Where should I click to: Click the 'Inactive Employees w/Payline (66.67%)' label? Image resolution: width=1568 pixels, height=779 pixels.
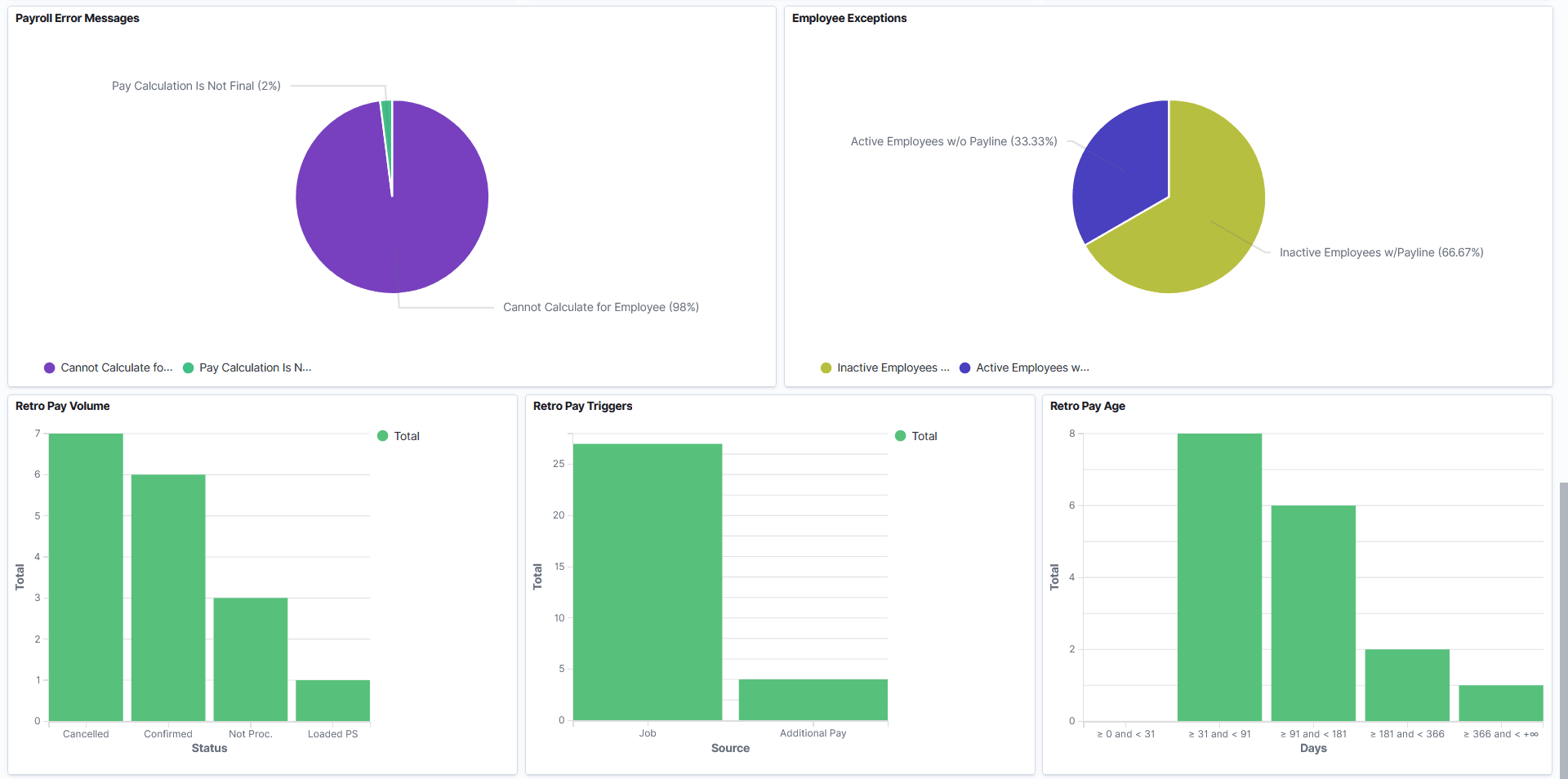pyautogui.click(x=1382, y=252)
